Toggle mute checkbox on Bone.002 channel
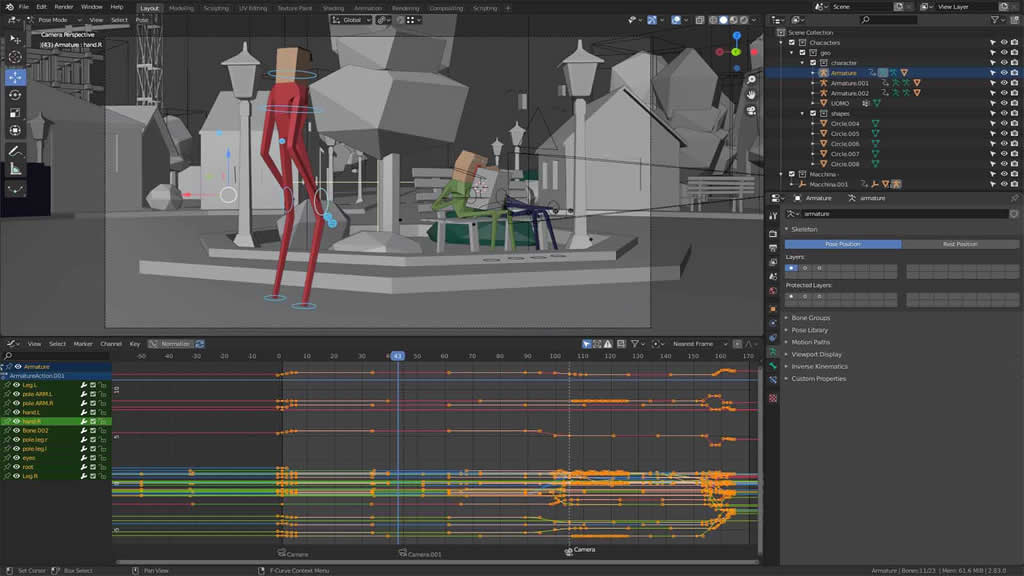This screenshot has width=1024, height=576. (93, 431)
